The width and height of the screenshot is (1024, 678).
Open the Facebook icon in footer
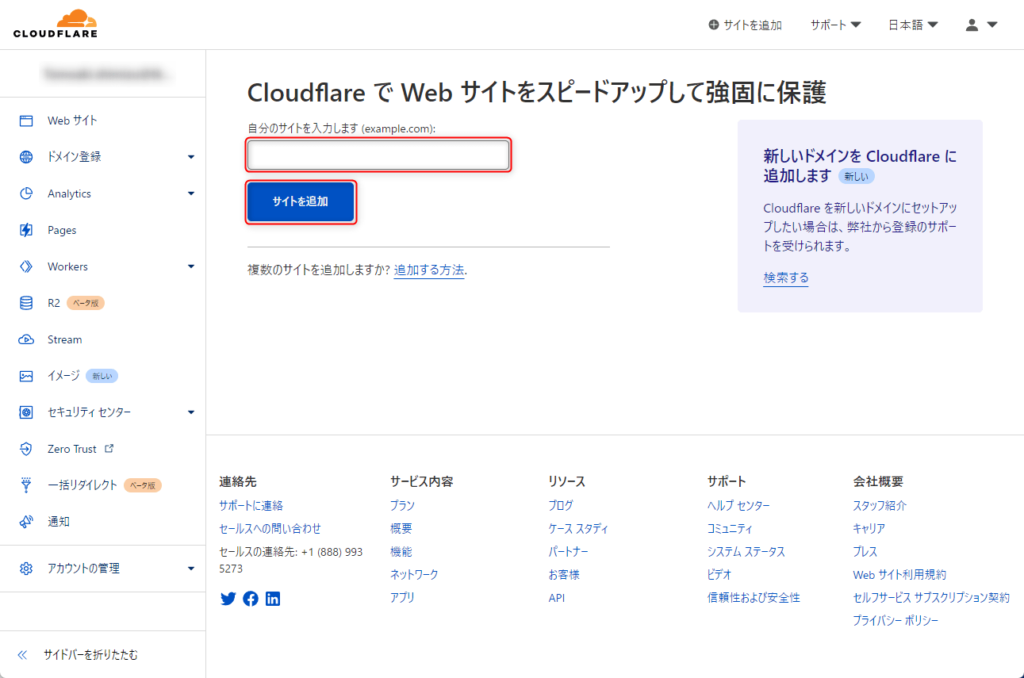[251, 598]
